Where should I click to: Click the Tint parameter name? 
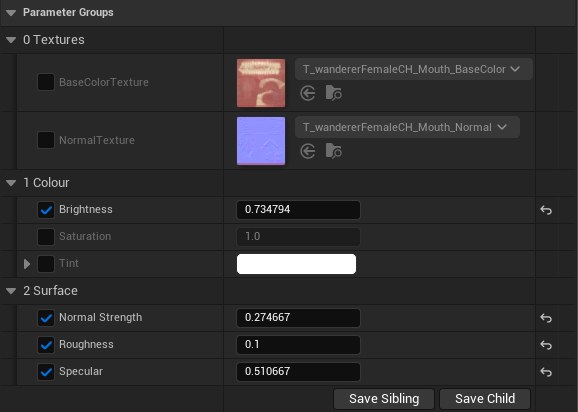click(x=69, y=263)
